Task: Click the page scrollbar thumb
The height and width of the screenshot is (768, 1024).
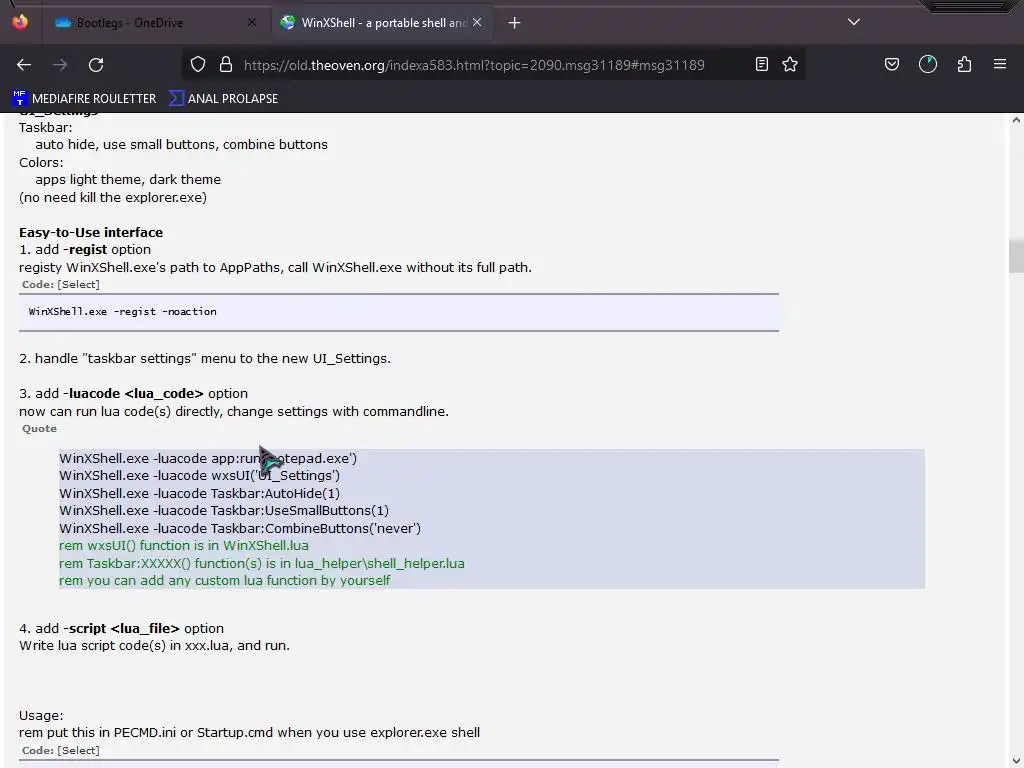Action: pos(1016,256)
